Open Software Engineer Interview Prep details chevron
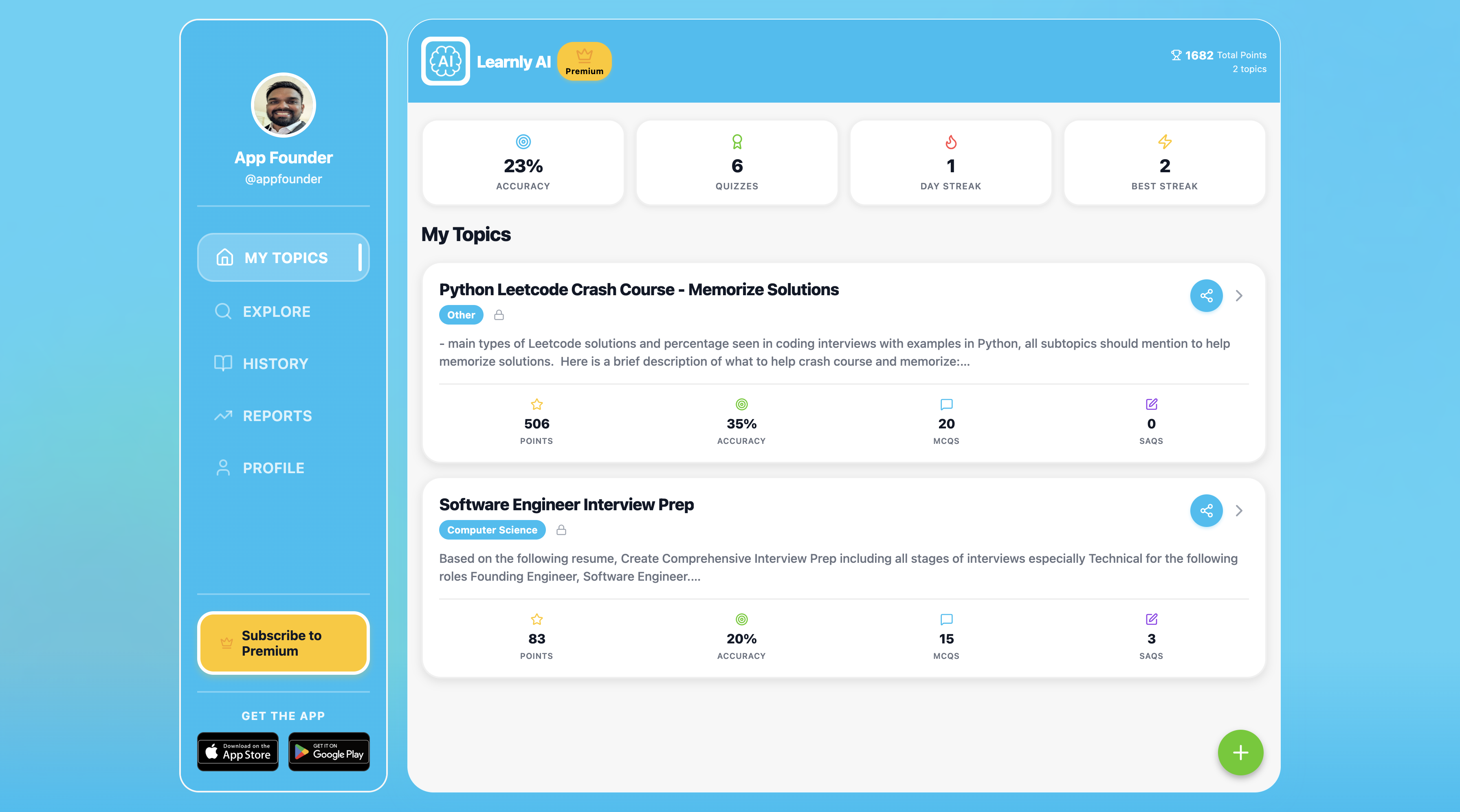 pyautogui.click(x=1240, y=511)
